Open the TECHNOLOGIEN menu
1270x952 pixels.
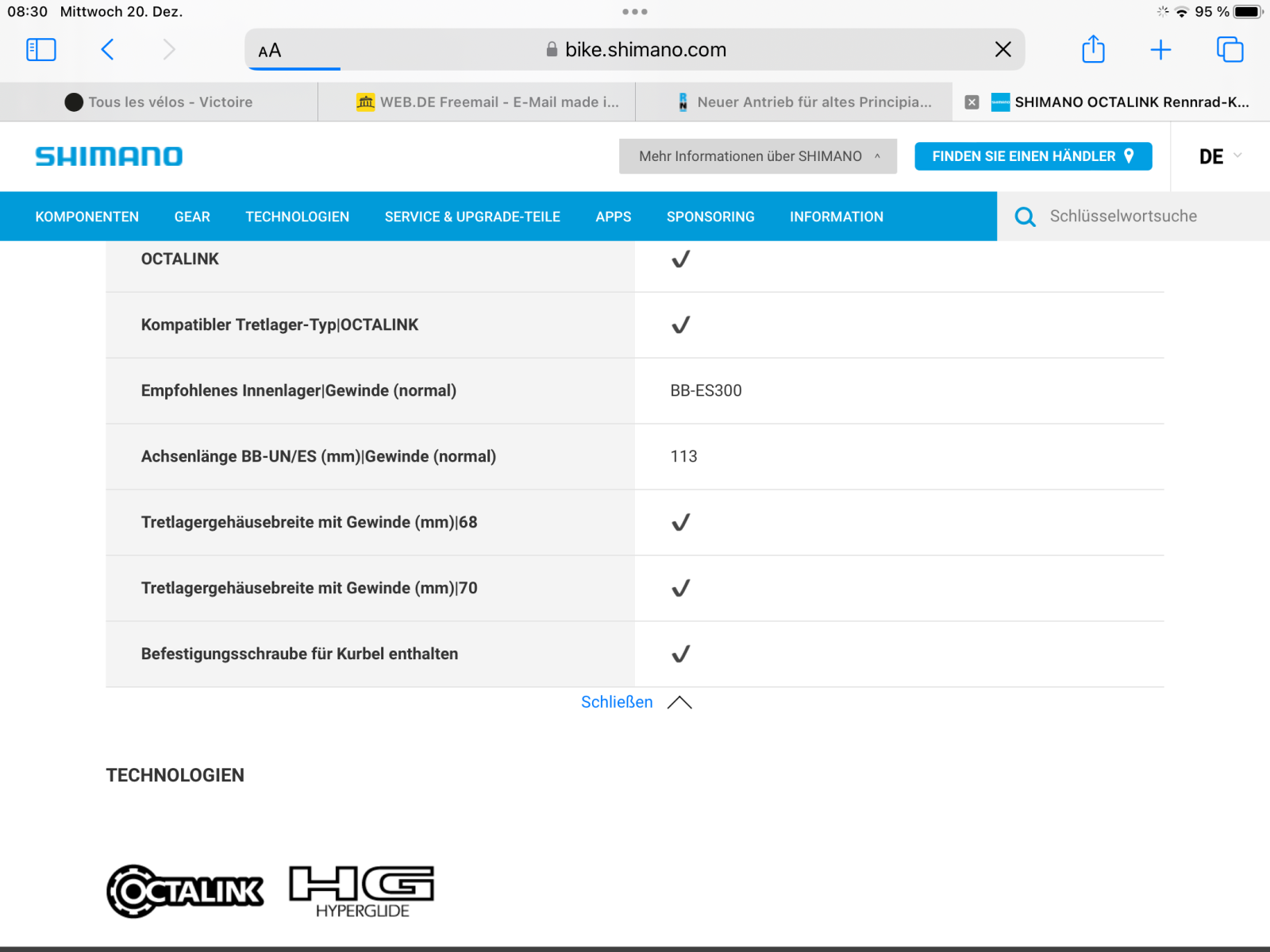[x=298, y=217]
